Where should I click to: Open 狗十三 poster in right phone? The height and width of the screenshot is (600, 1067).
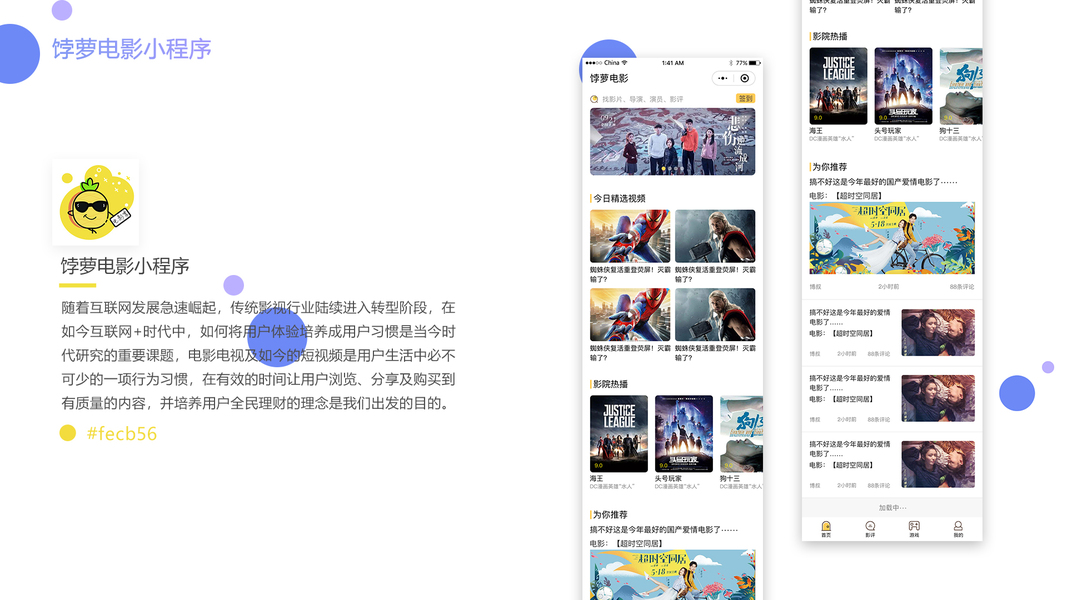961,86
